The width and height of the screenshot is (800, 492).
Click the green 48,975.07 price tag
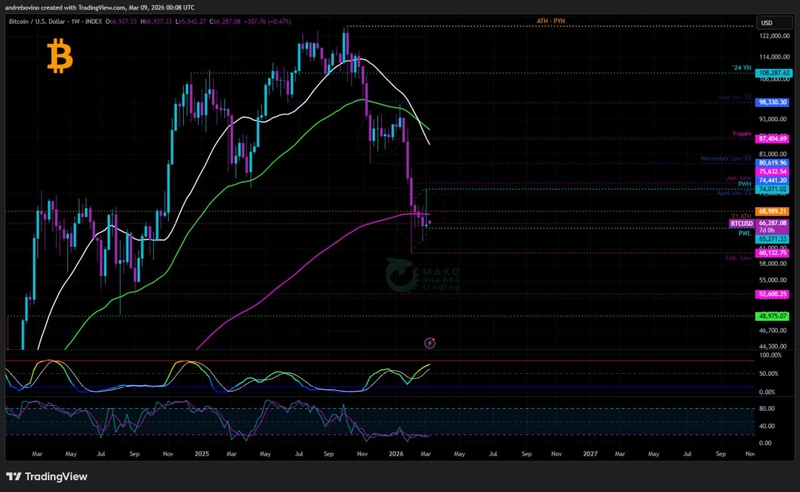[773, 316]
